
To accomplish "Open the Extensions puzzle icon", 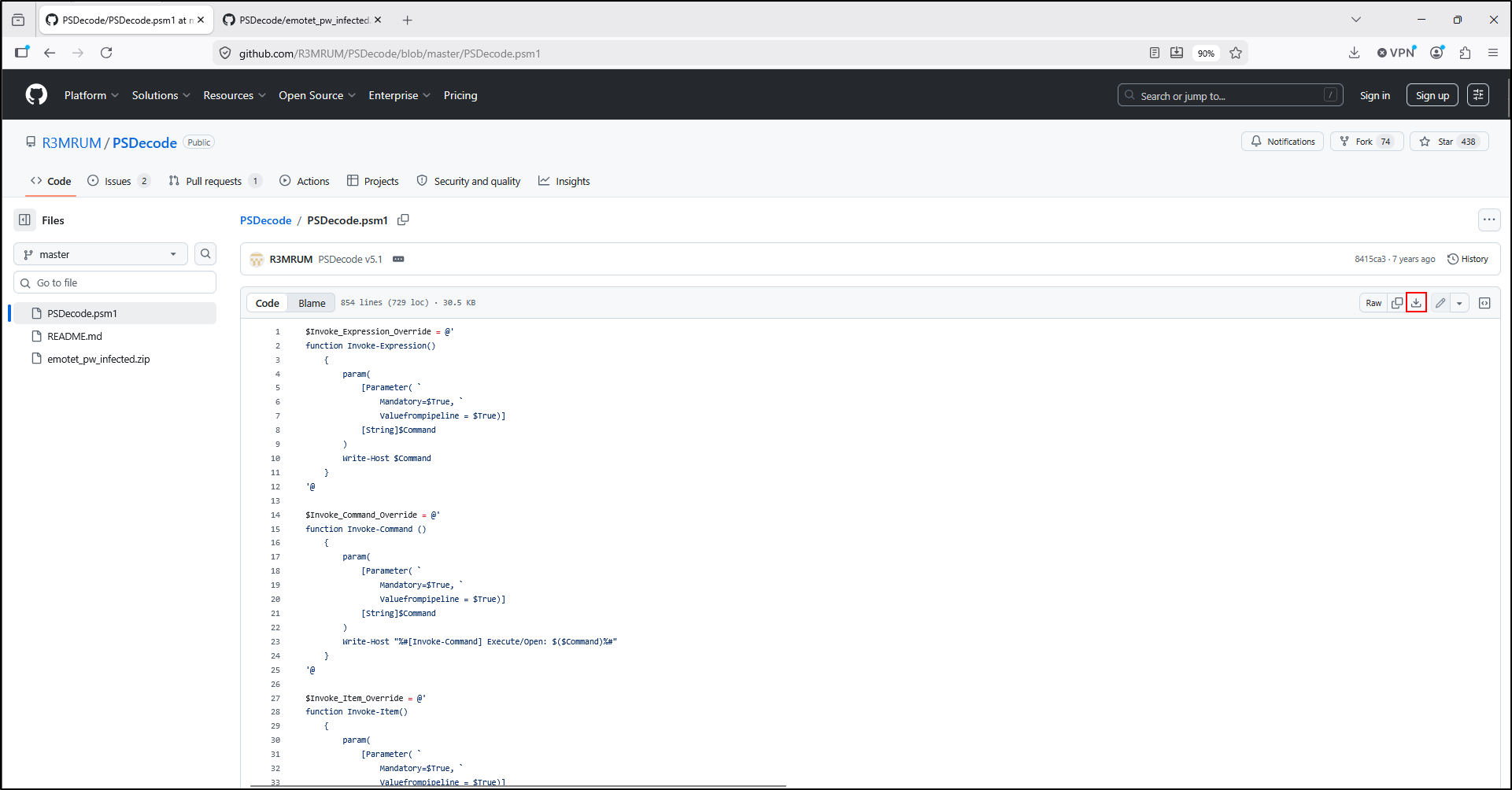I will 1465,53.
